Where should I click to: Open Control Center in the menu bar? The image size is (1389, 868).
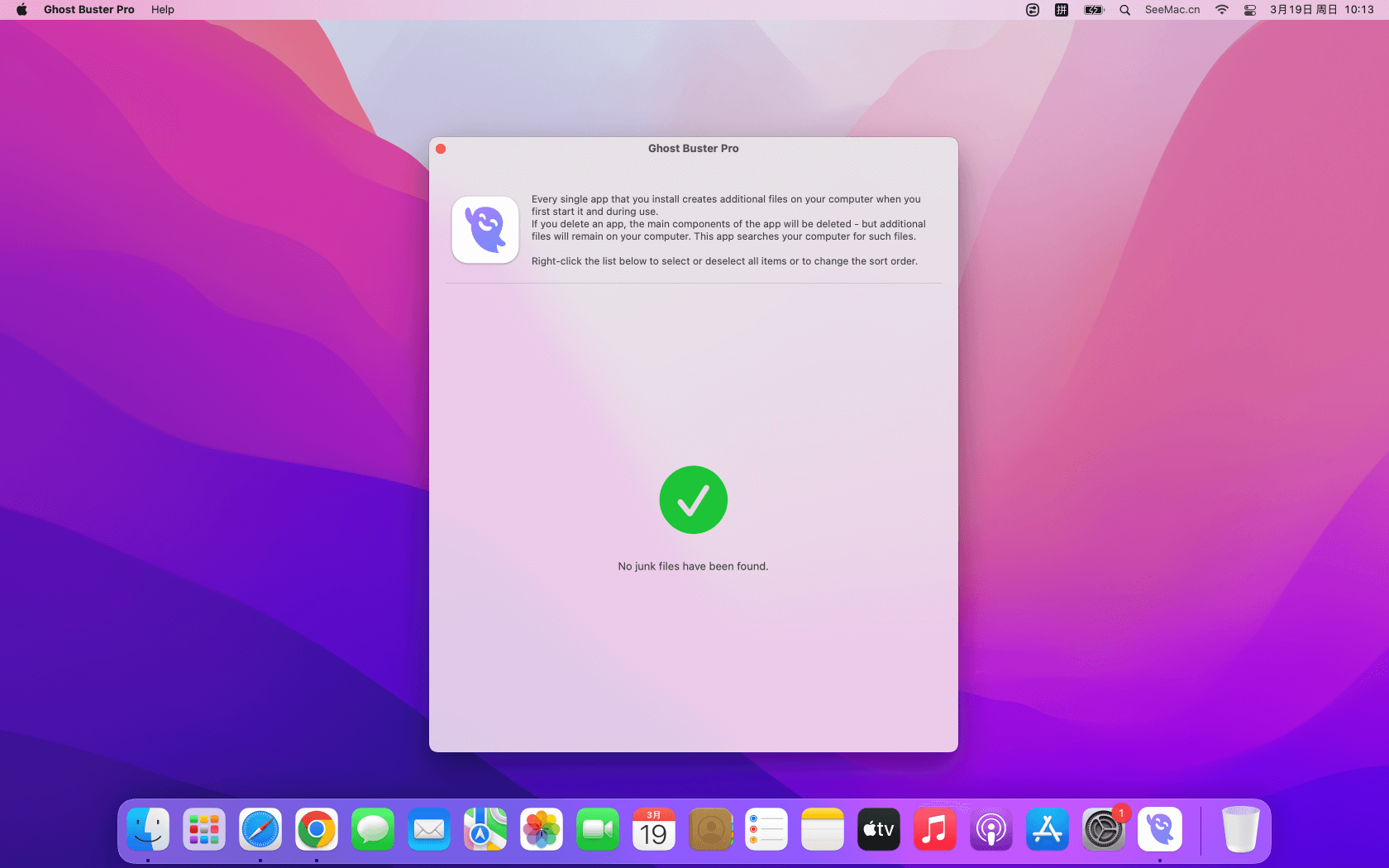tap(1250, 10)
